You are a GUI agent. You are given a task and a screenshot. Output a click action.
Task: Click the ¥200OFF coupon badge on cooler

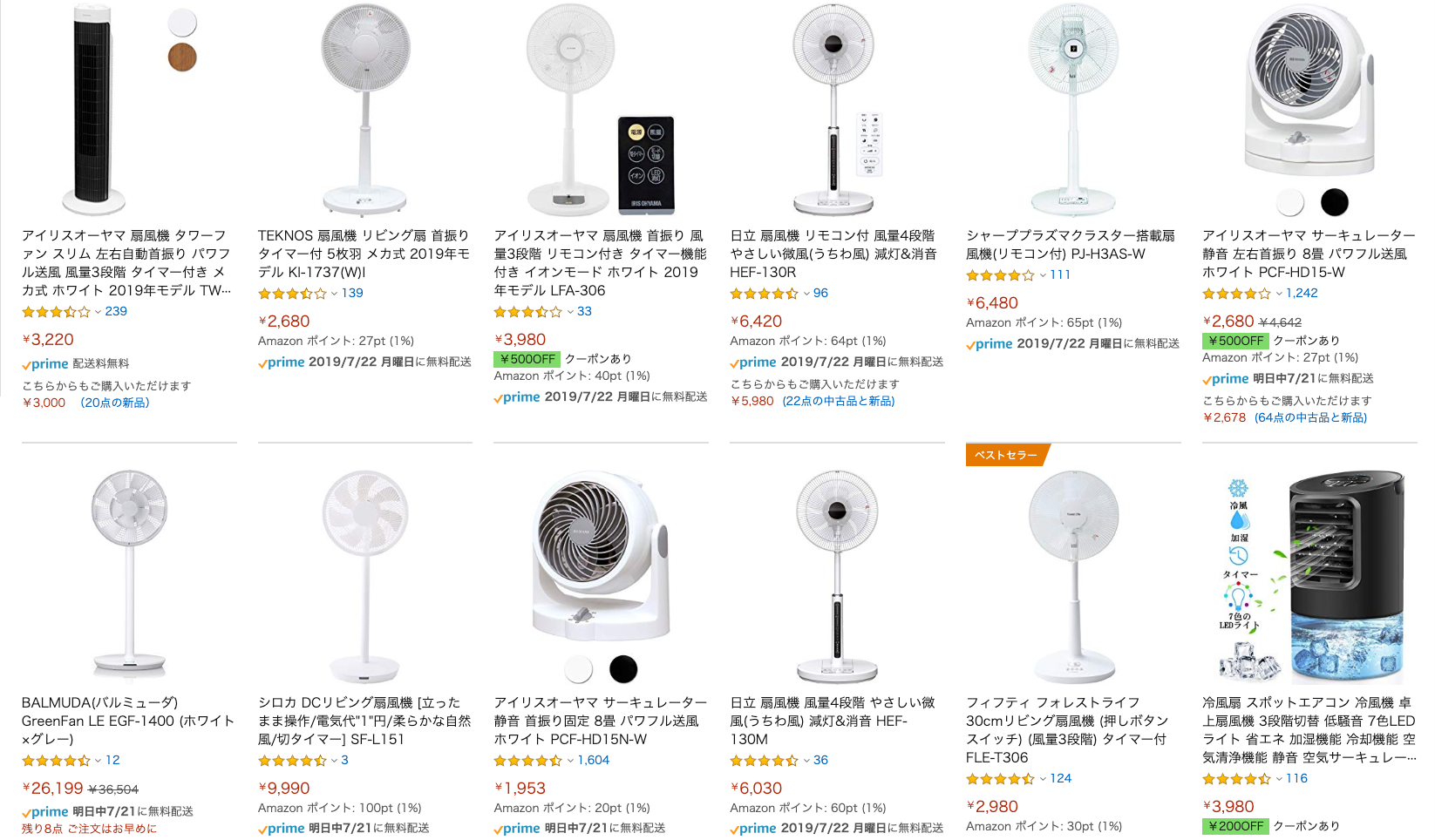1235,826
